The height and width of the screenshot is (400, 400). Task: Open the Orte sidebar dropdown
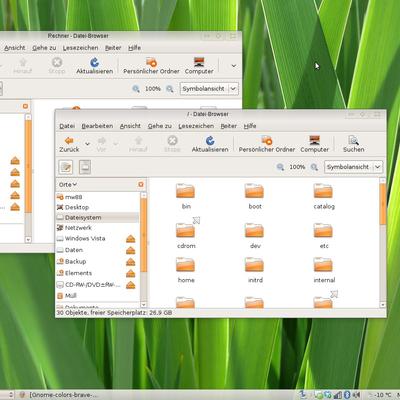coord(68,184)
